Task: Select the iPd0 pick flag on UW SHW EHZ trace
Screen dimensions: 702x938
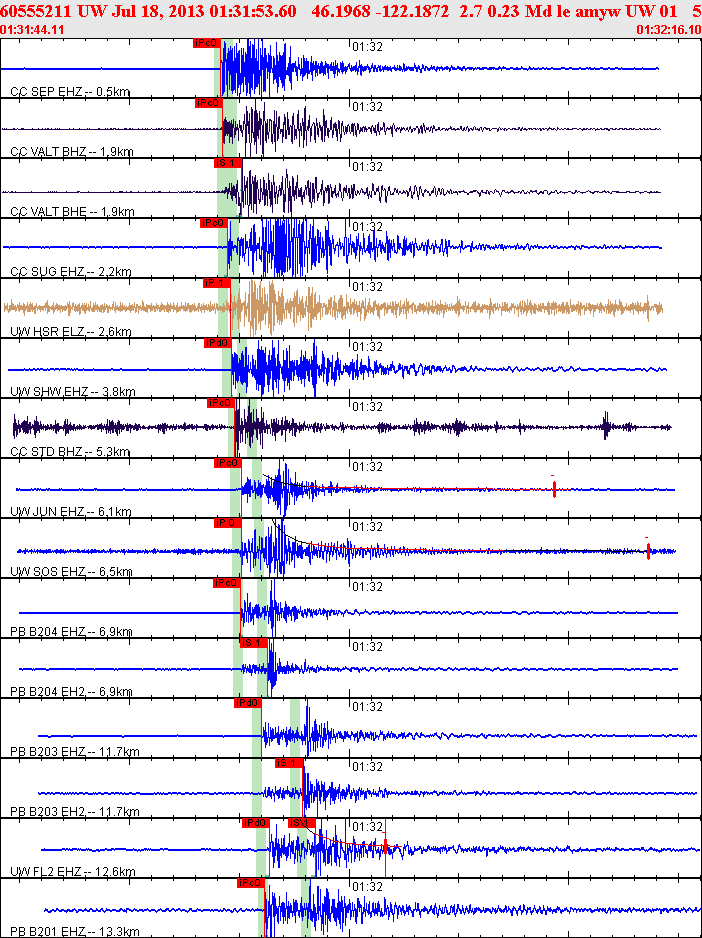Action: (218, 343)
